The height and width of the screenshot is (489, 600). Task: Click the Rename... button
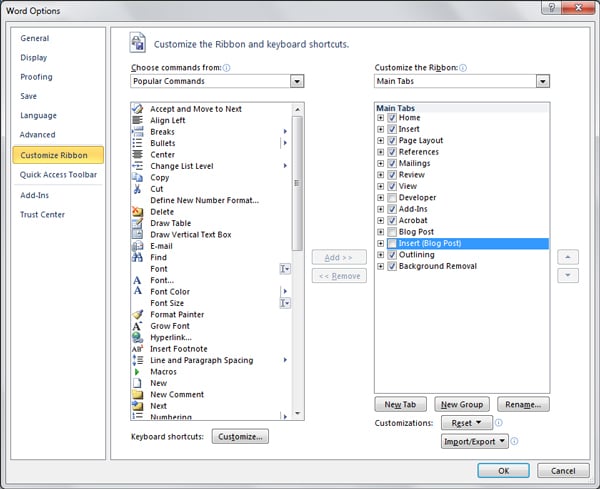coord(523,404)
